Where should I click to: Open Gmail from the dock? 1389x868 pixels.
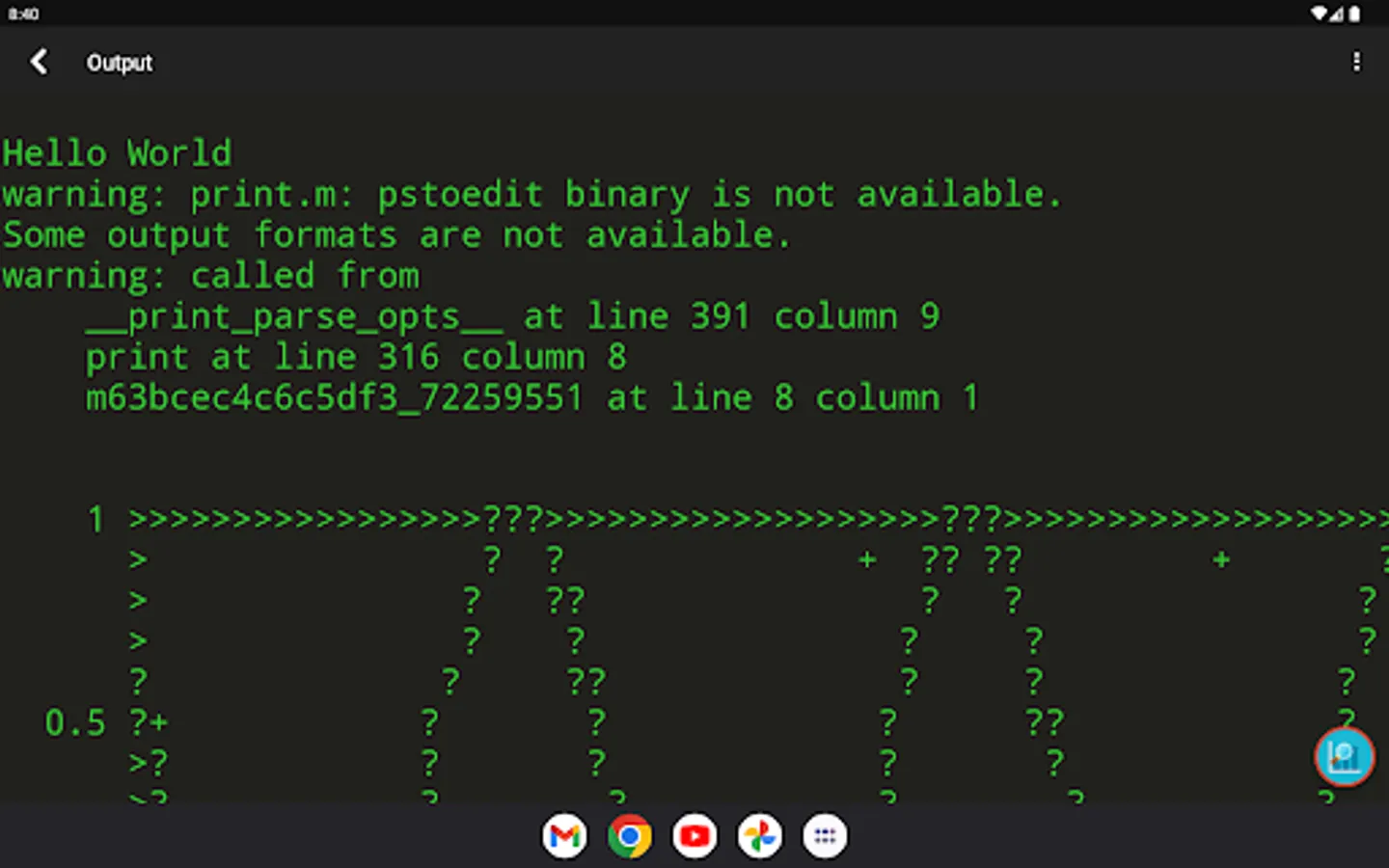[564, 836]
